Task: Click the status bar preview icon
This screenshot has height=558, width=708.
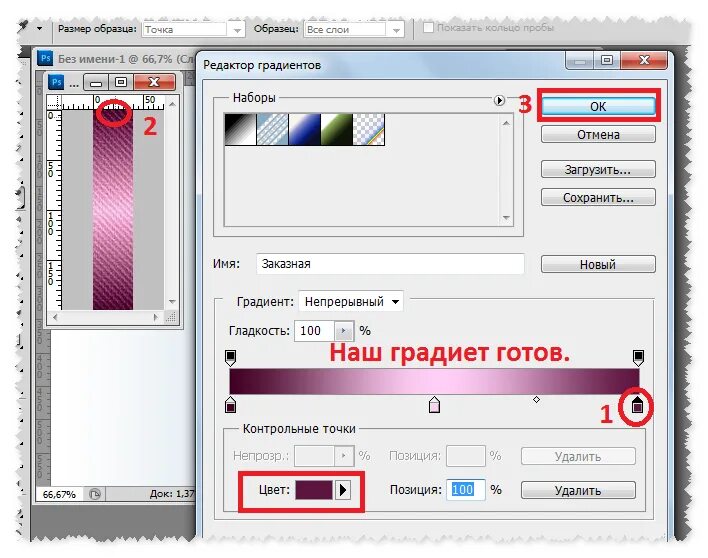Action: [95, 494]
